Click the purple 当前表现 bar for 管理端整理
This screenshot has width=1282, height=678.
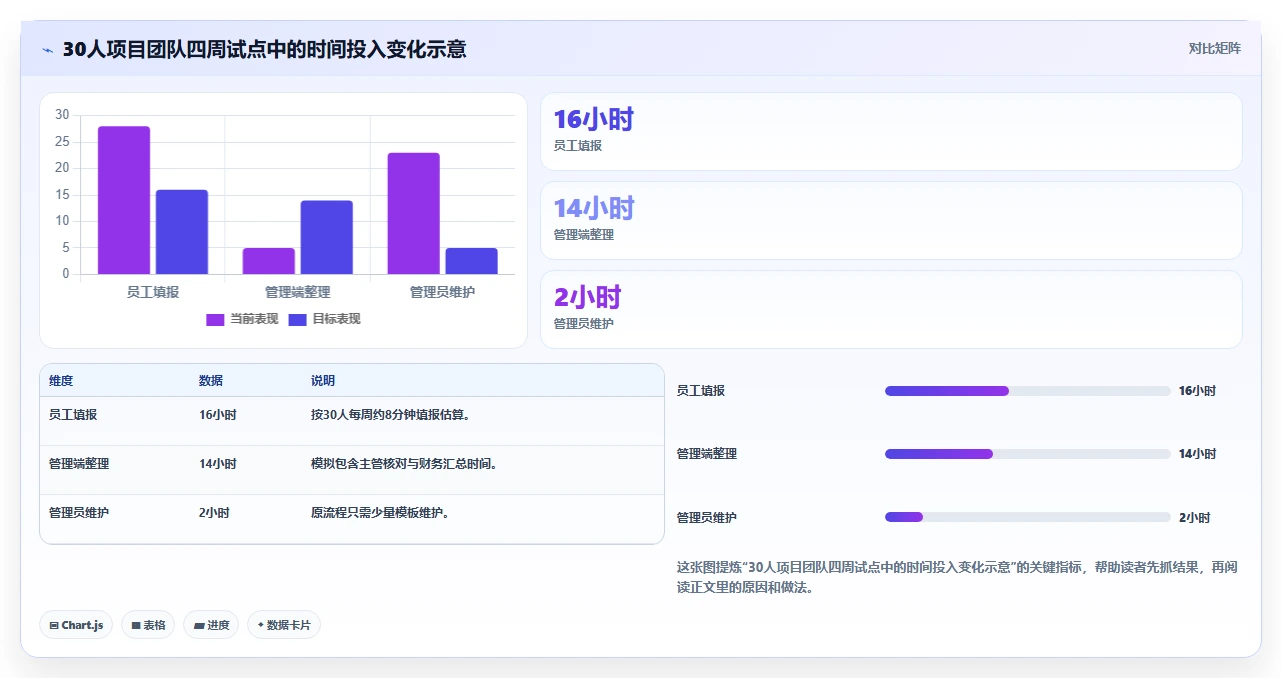(269, 261)
